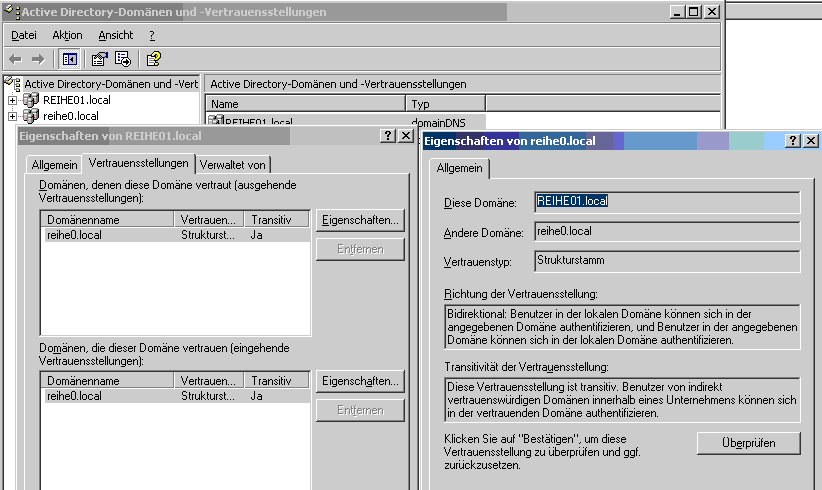This screenshot has height=490, width=822.
Task: Click Transitiv column header in incoming list
Action: click(277, 380)
